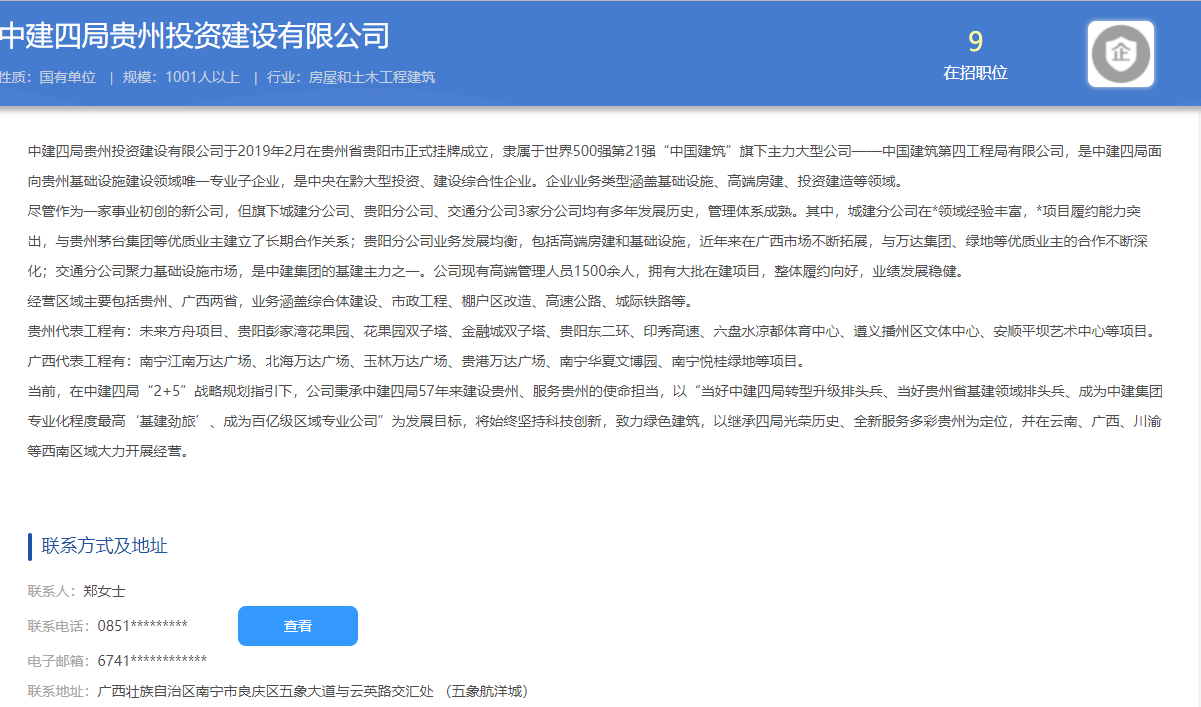
Task: Click the paragraph starting 广西代表工程有
Action: pos(416,361)
